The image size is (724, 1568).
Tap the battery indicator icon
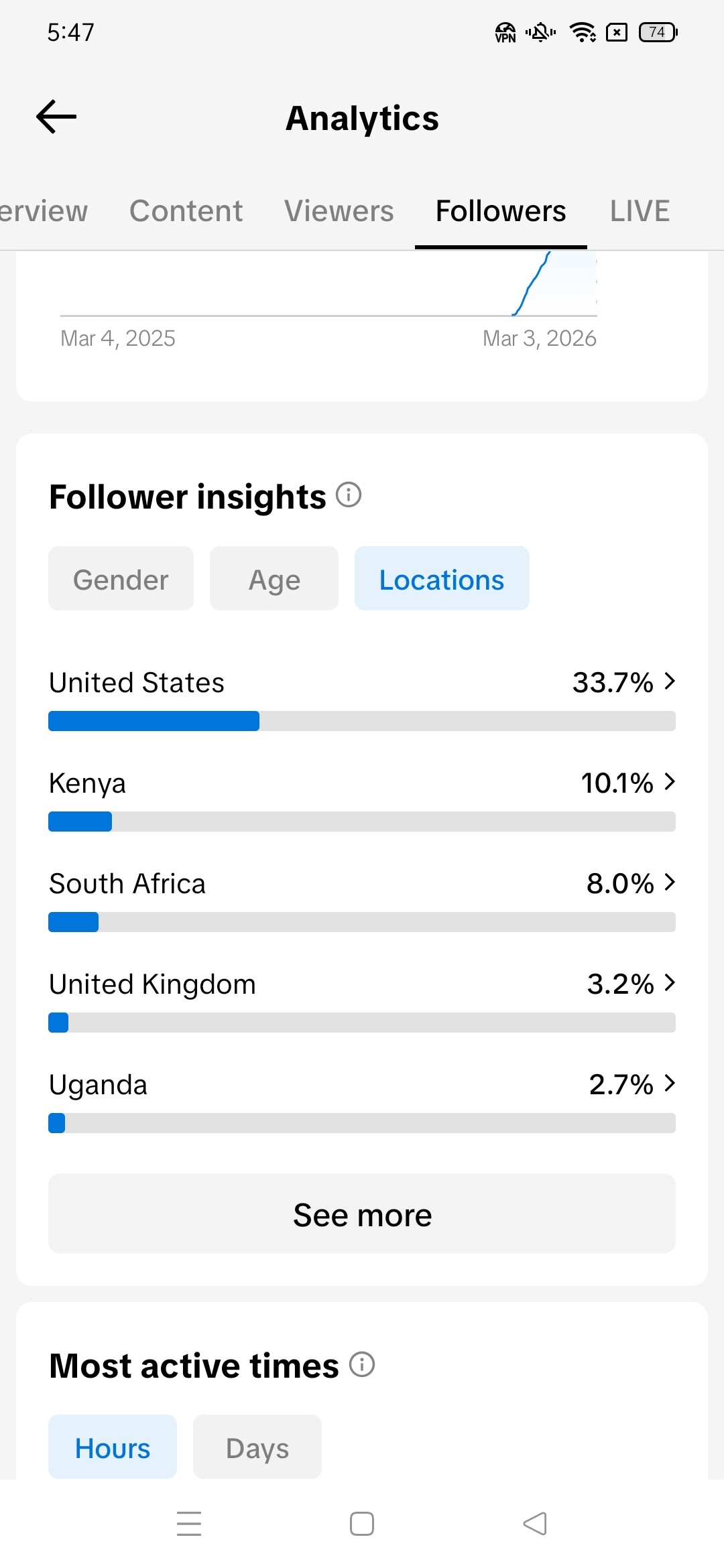(658, 32)
